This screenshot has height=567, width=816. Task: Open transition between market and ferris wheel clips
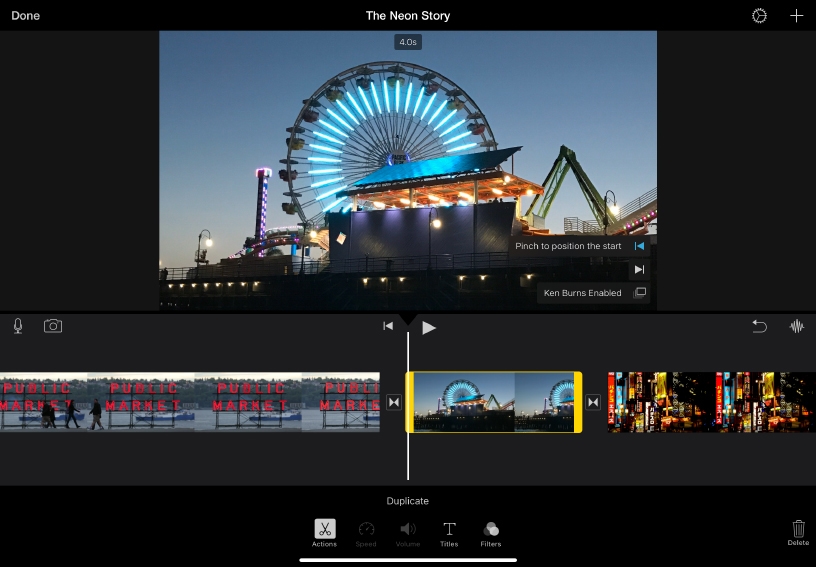pos(393,402)
